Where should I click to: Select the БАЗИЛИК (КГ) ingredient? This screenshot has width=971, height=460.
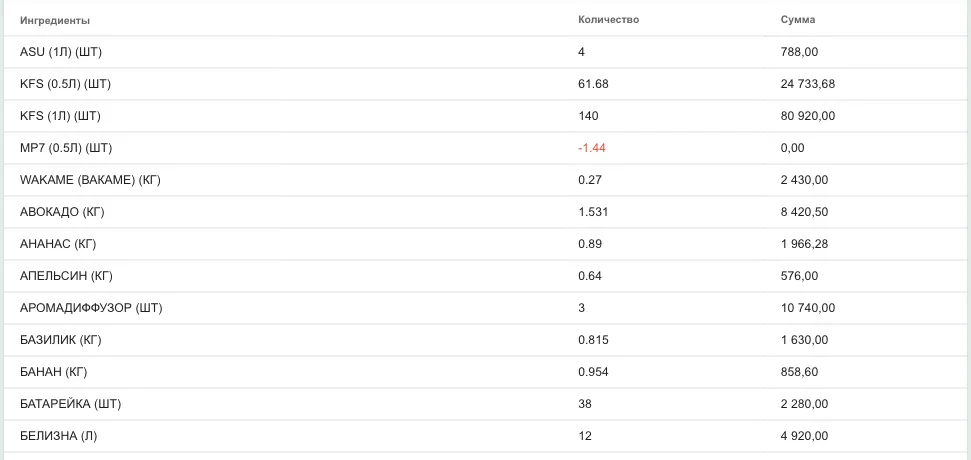[61, 340]
